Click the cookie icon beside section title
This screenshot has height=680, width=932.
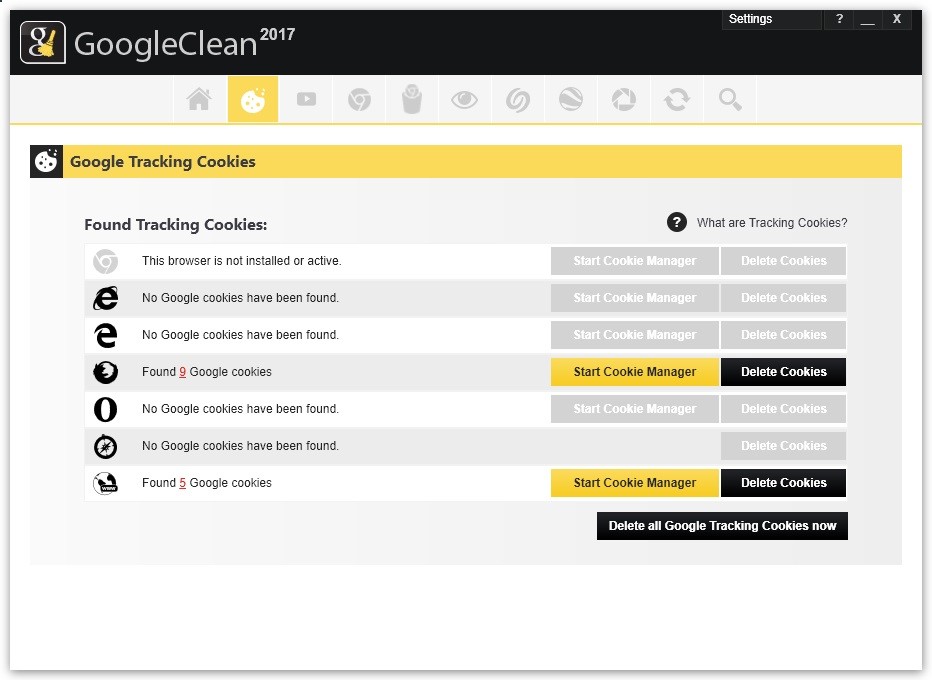pyautogui.click(x=46, y=161)
